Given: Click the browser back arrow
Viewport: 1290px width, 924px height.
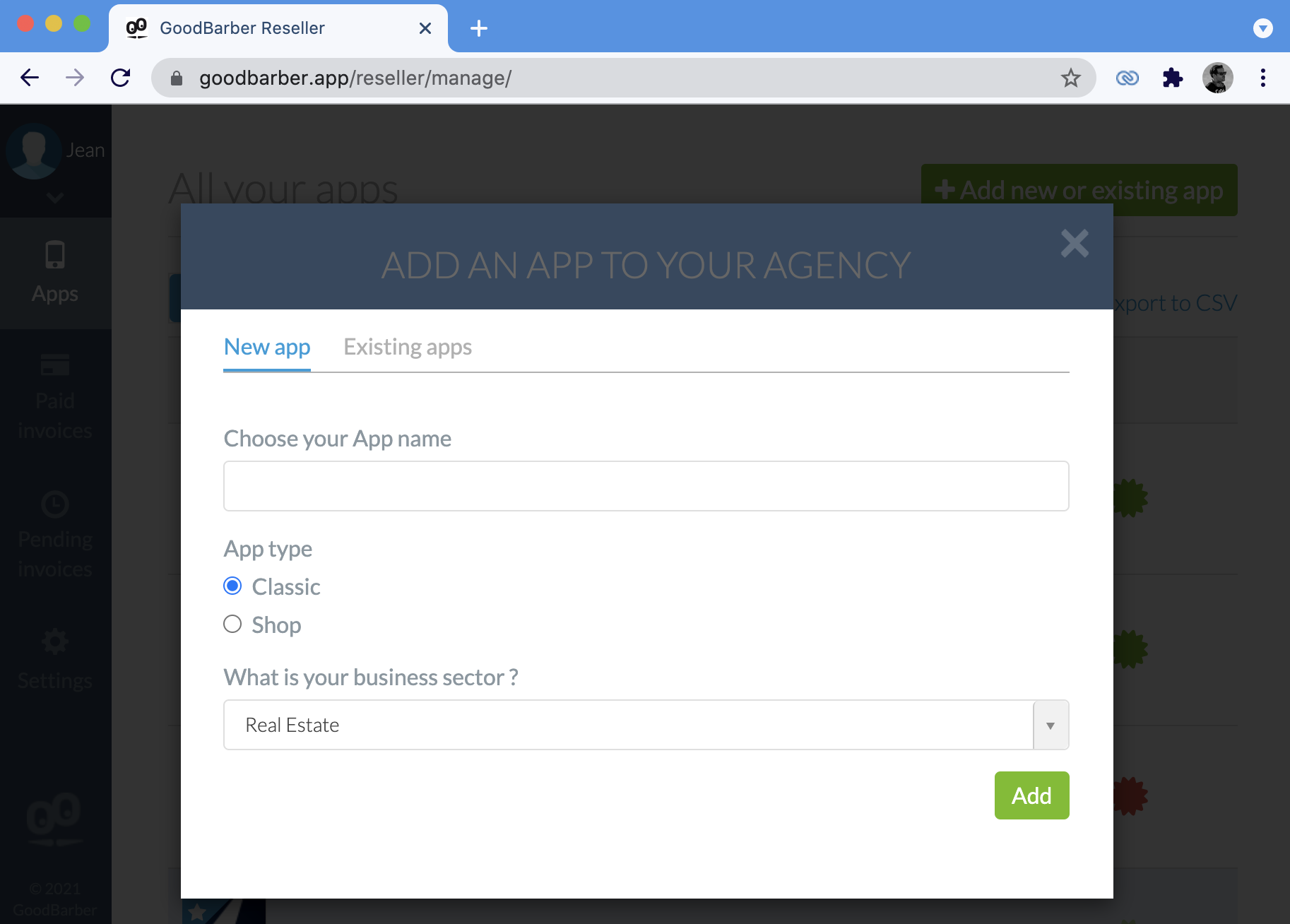Looking at the screenshot, I should pyautogui.click(x=30, y=78).
